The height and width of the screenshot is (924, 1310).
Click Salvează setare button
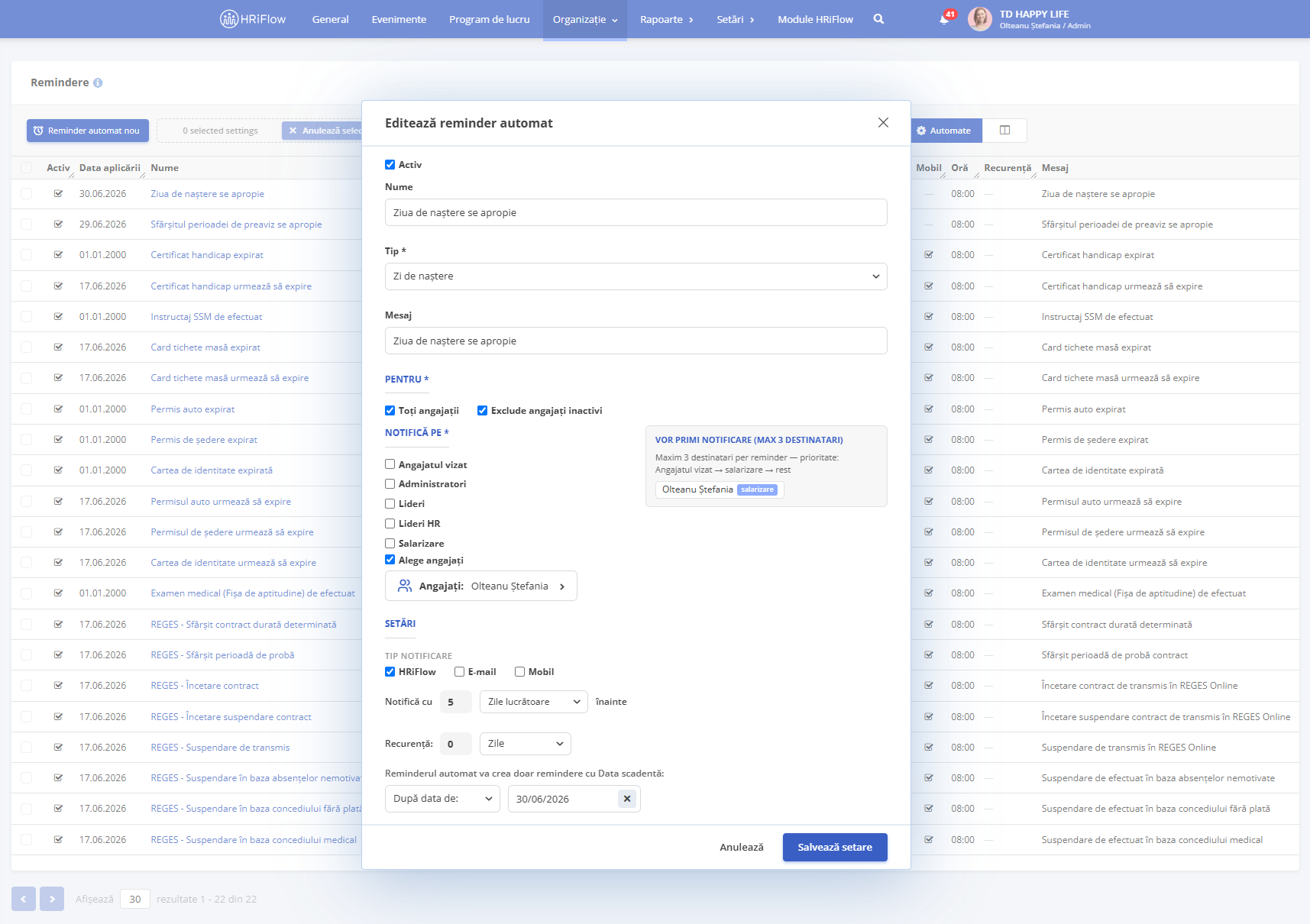coord(835,847)
